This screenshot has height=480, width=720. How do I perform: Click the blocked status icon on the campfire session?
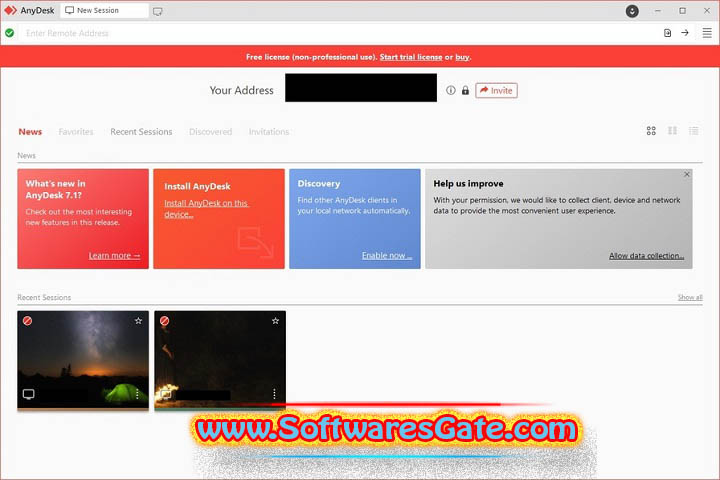164,321
